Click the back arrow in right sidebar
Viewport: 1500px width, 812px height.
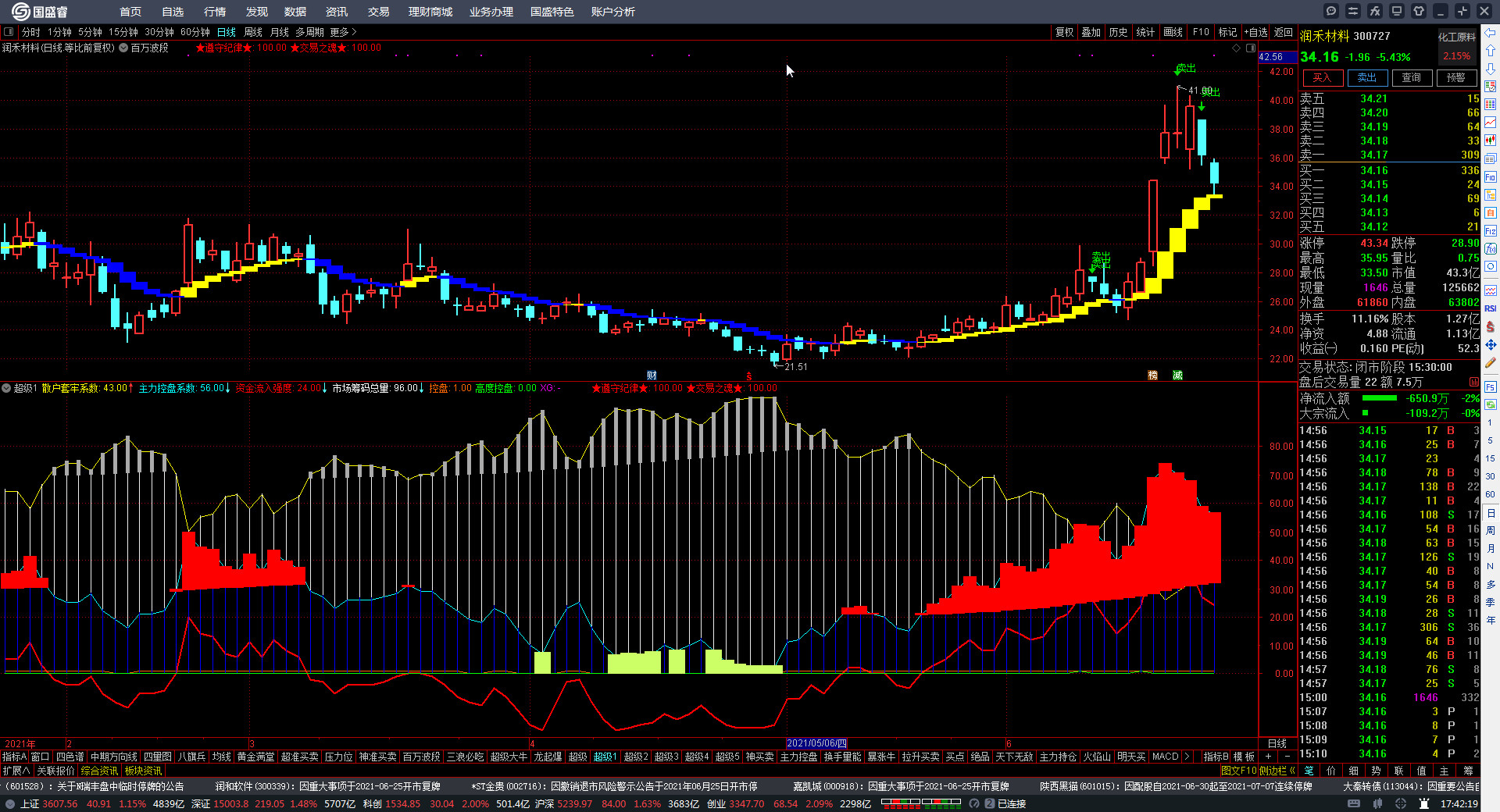coord(1491,32)
